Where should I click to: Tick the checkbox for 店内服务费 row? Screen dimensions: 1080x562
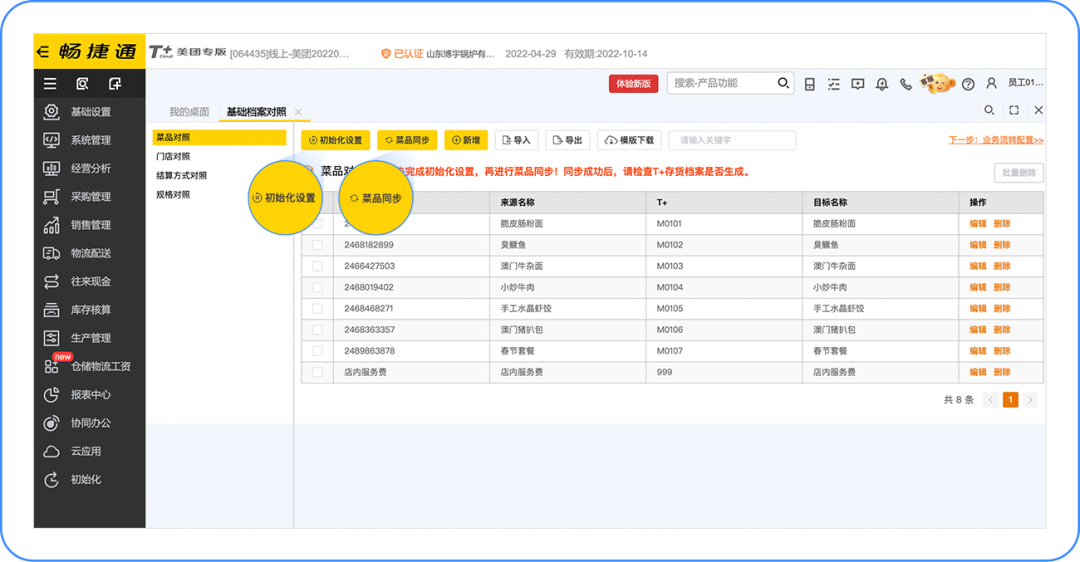point(317,372)
